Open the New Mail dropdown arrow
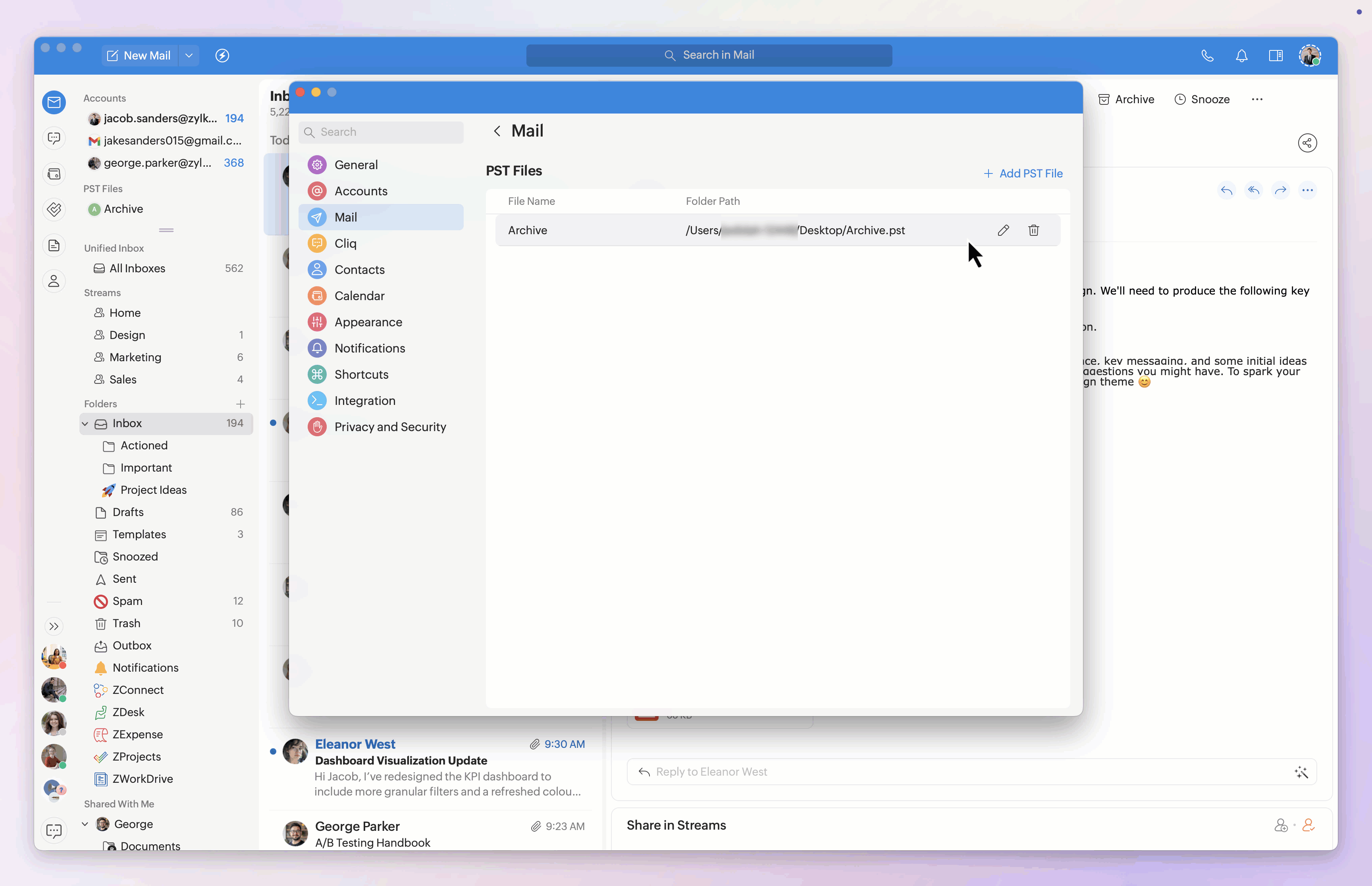This screenshot has width=1372, height=886. [189, 55]
